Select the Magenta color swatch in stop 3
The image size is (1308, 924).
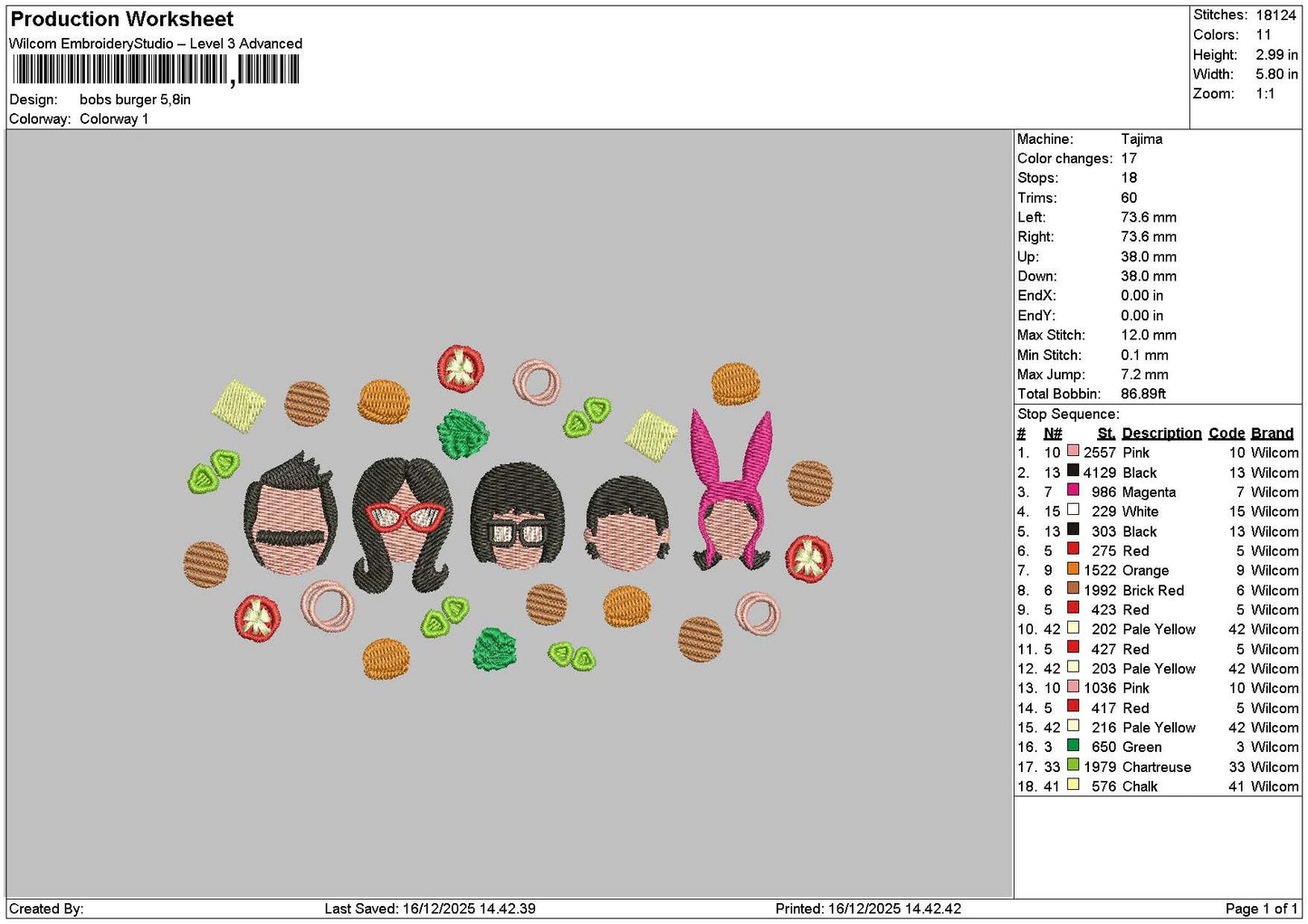(x=1073, y=491)
